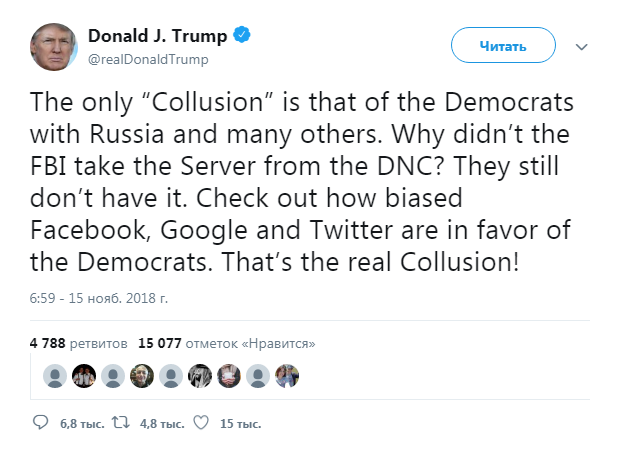The width and height of the screenshot is (617, 452).
Task: Open third liker avatar in the row
Action: 115,377
